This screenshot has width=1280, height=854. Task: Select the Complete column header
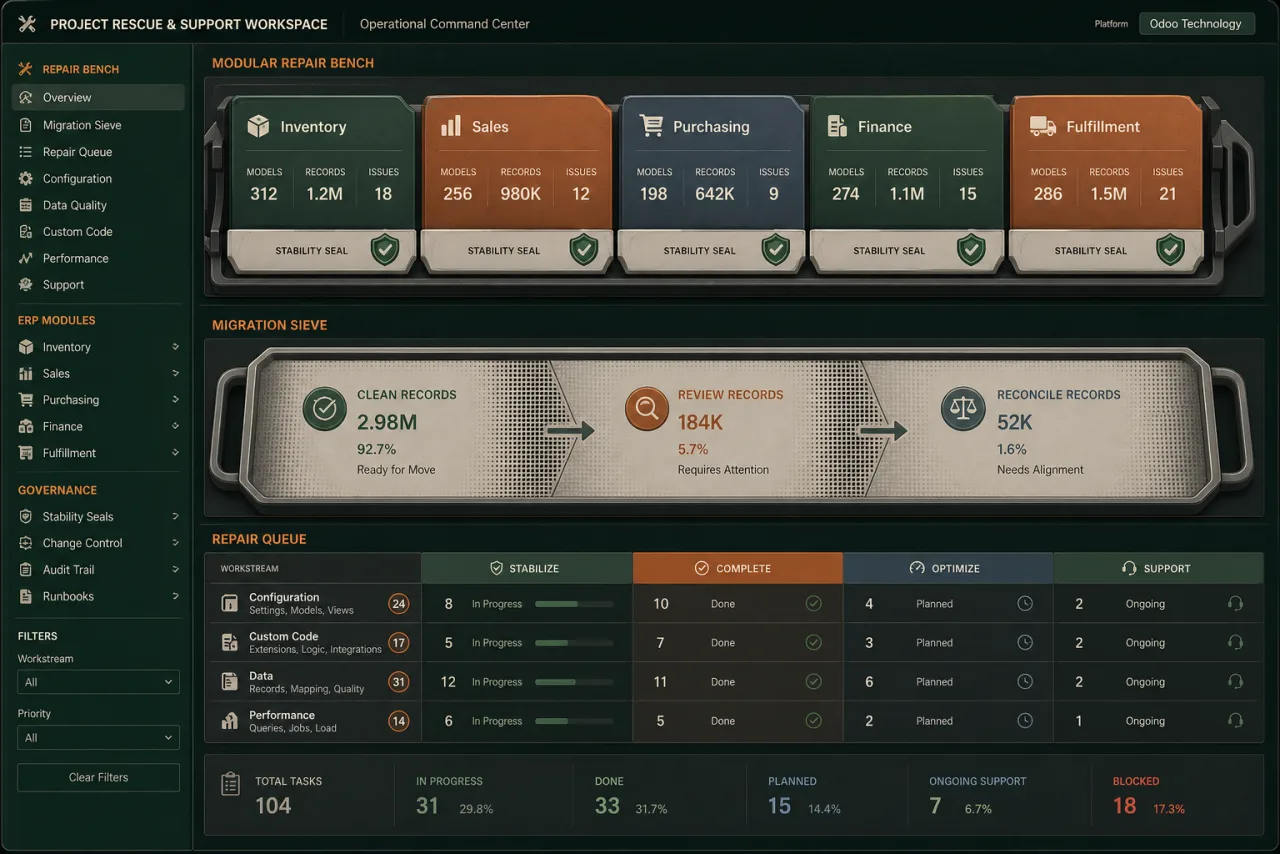coord(737,568)
